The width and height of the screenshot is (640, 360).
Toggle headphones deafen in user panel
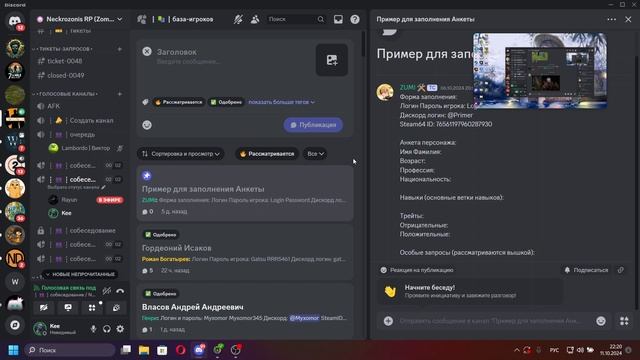point(107,329)
